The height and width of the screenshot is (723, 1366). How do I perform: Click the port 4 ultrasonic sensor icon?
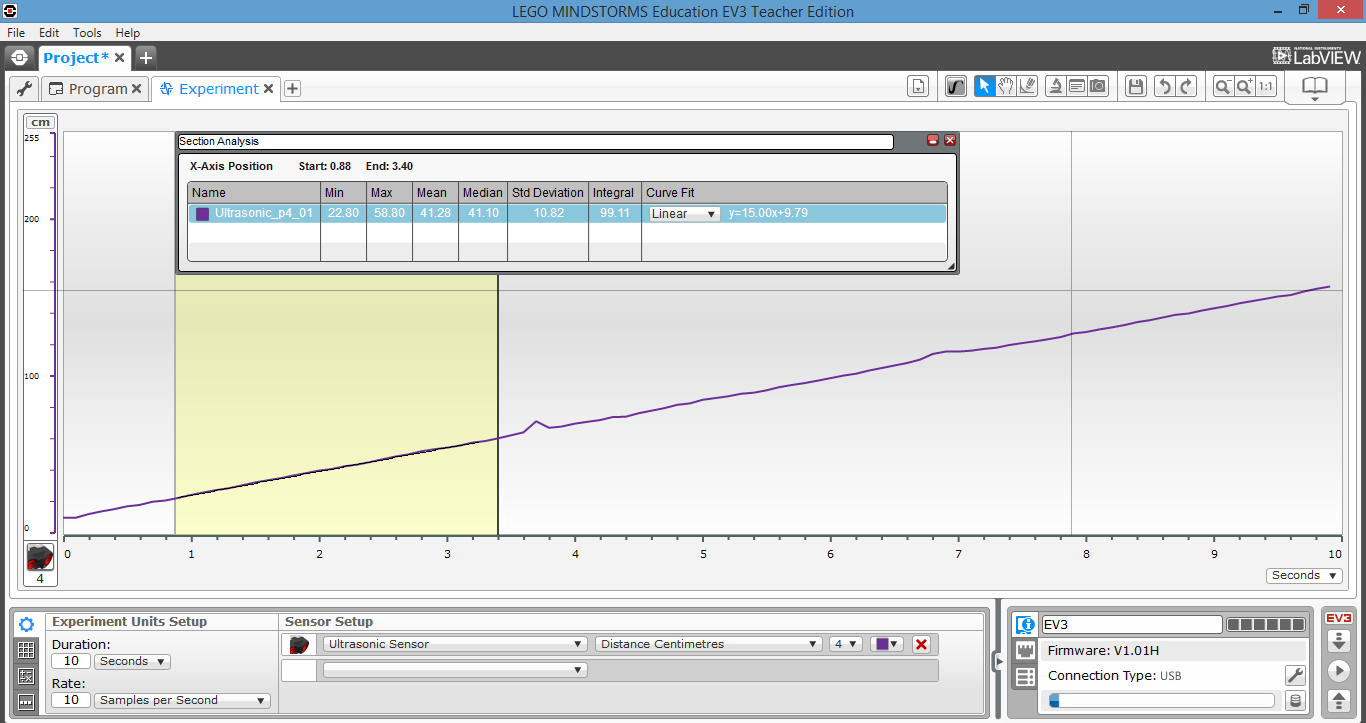(x=40, y=563)
